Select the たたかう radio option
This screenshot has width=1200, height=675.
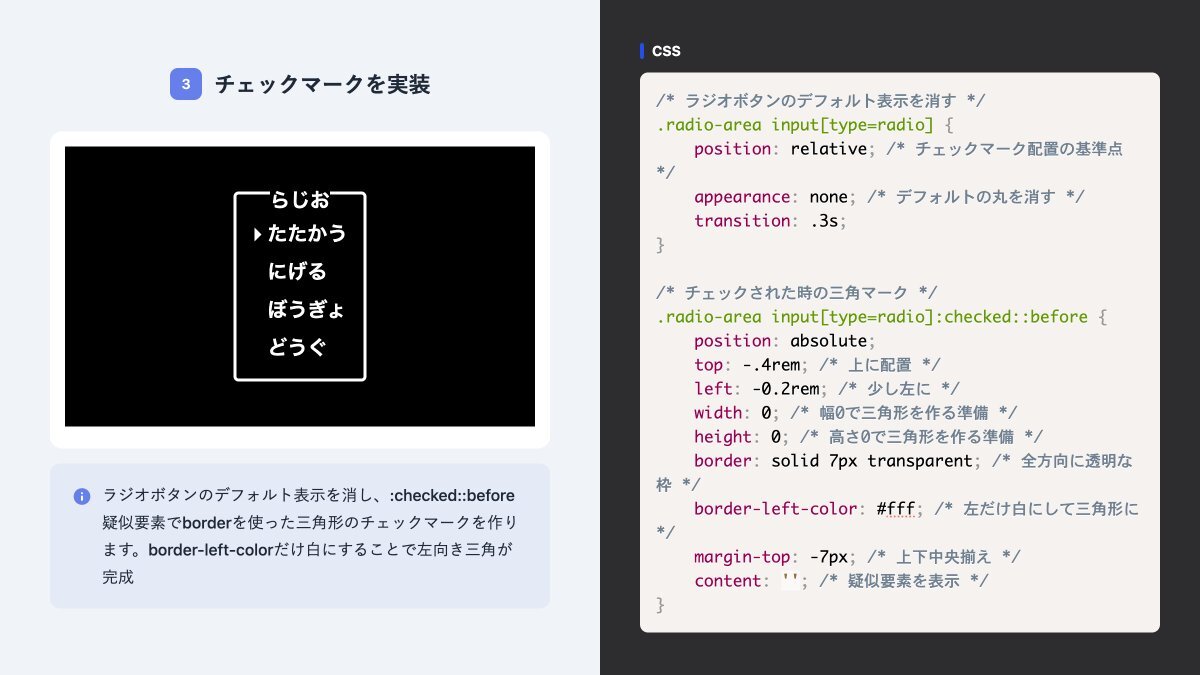[306, 234]
